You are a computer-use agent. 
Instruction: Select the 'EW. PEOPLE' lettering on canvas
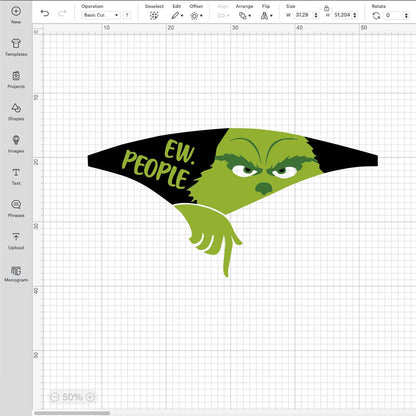pyautogui.click(x=158, y=164)
